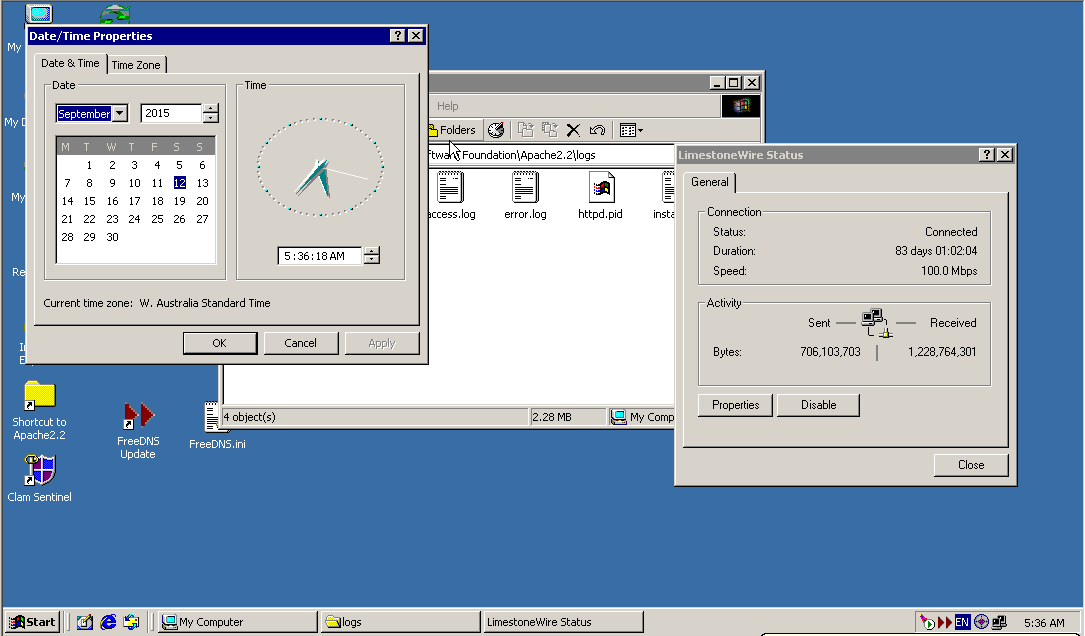Click the FreeDNS red arrows tray icon
This screenshot has height=636, width=1085.
click(945, 621)
